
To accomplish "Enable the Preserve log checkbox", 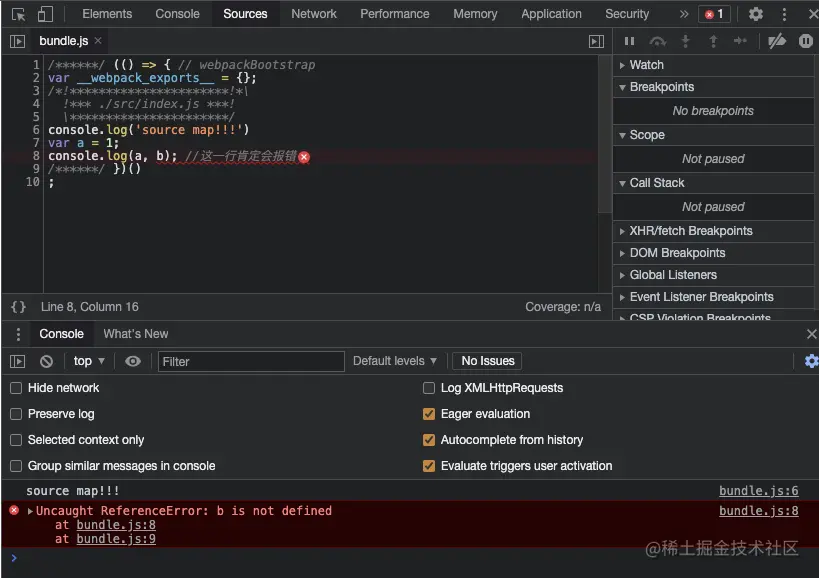I will [x=16, y=414].
